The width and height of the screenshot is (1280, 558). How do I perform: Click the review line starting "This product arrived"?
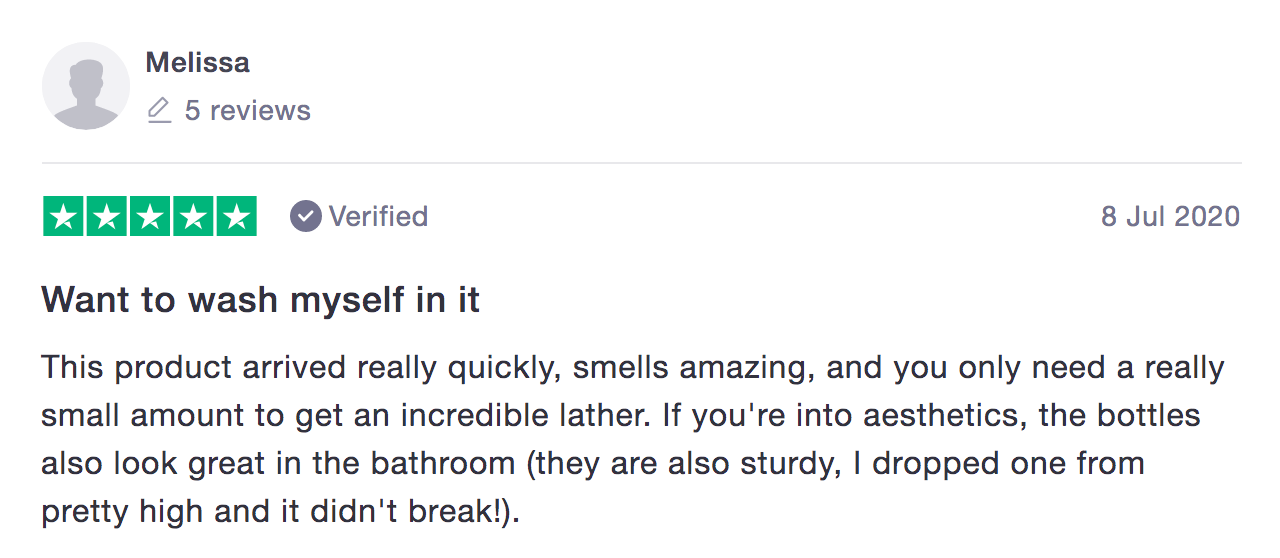200,368
